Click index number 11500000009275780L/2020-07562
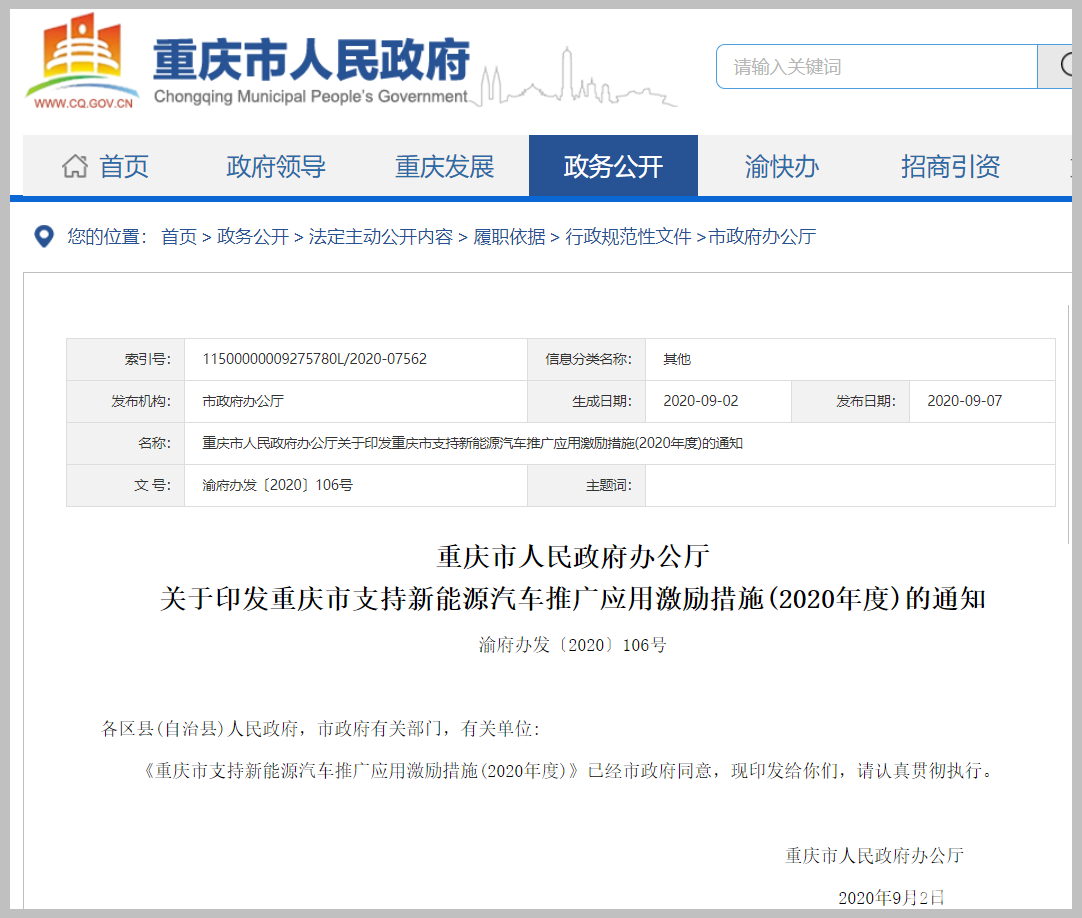The height and width of the screenshot is (918, 1082). (315, 359)
